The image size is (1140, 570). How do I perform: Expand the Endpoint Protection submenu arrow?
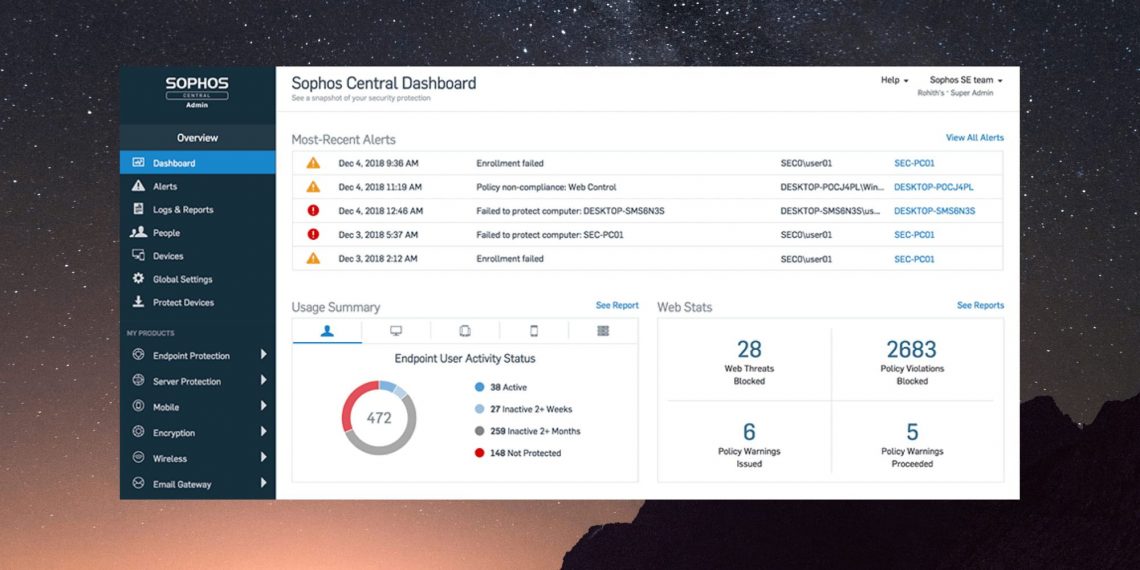[x=263, y=355]
